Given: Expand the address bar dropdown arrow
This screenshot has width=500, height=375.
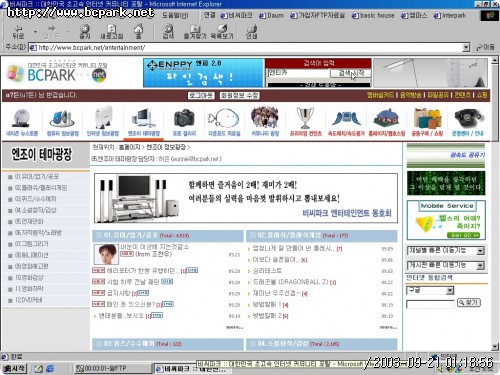Looking at the screenshot, I should coord(466,47).
